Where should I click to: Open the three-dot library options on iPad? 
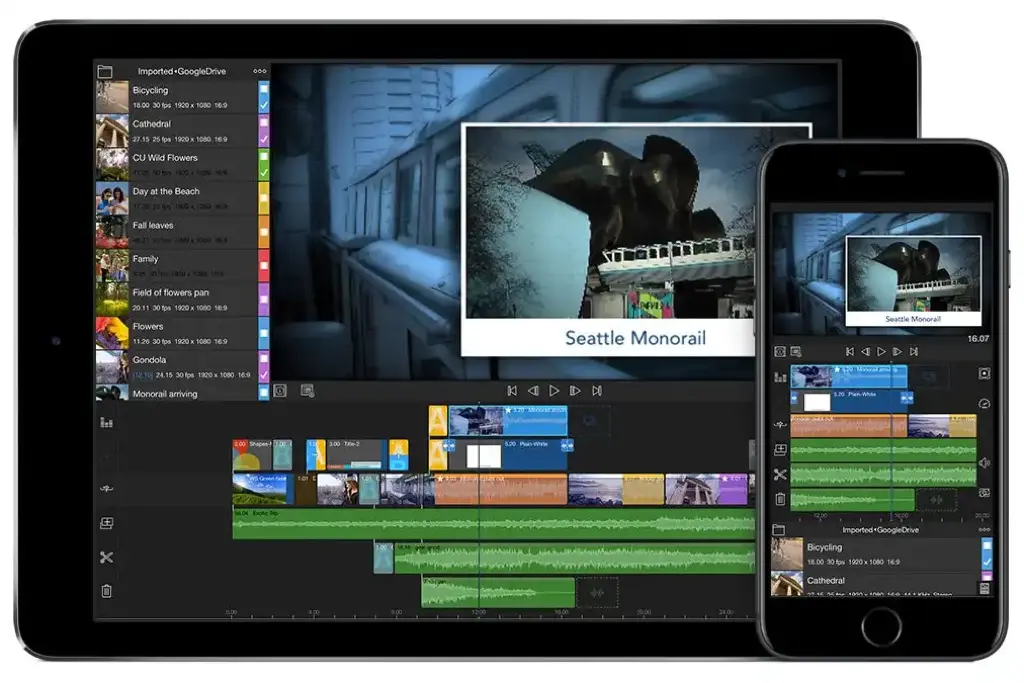click(x=260, y=71)
